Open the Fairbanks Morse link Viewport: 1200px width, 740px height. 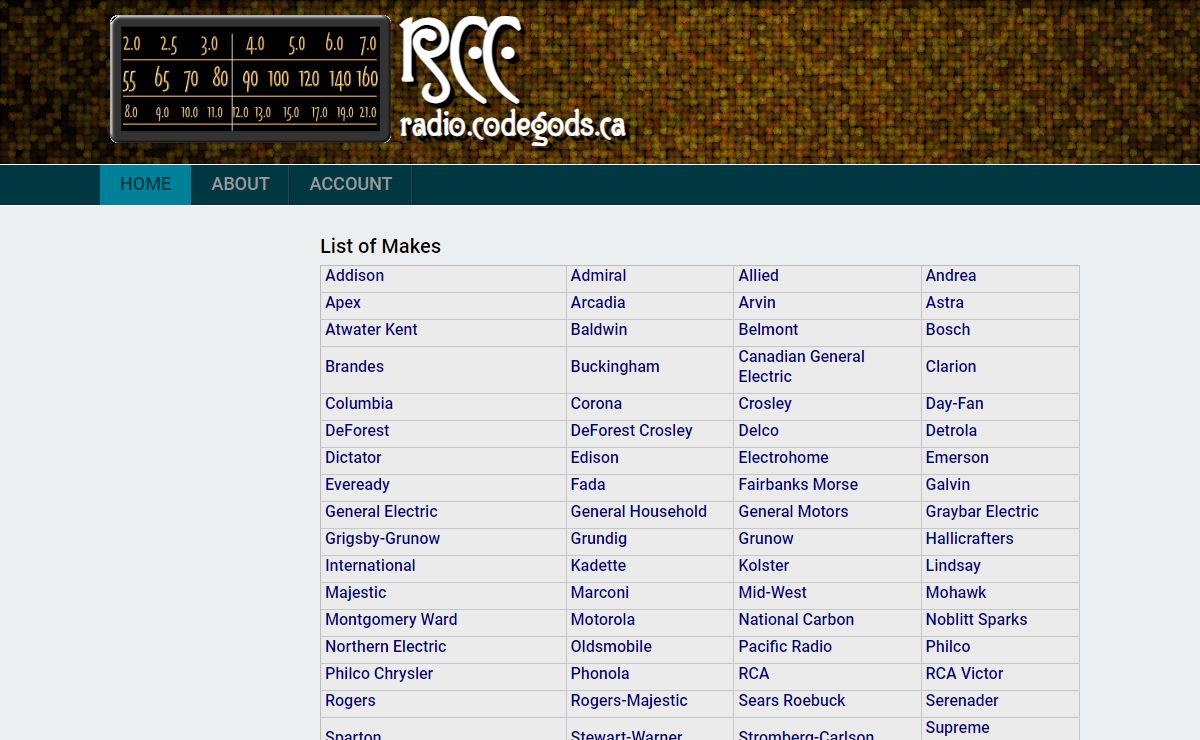tap(798, 485)
